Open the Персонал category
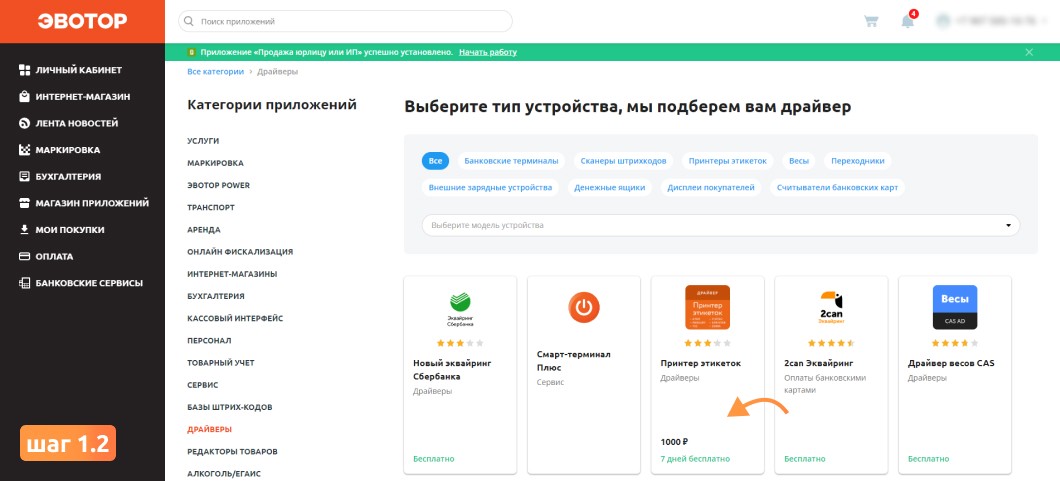Image resolution: width=1060 pixels, height=481 pixels. (x=209, y=340)
